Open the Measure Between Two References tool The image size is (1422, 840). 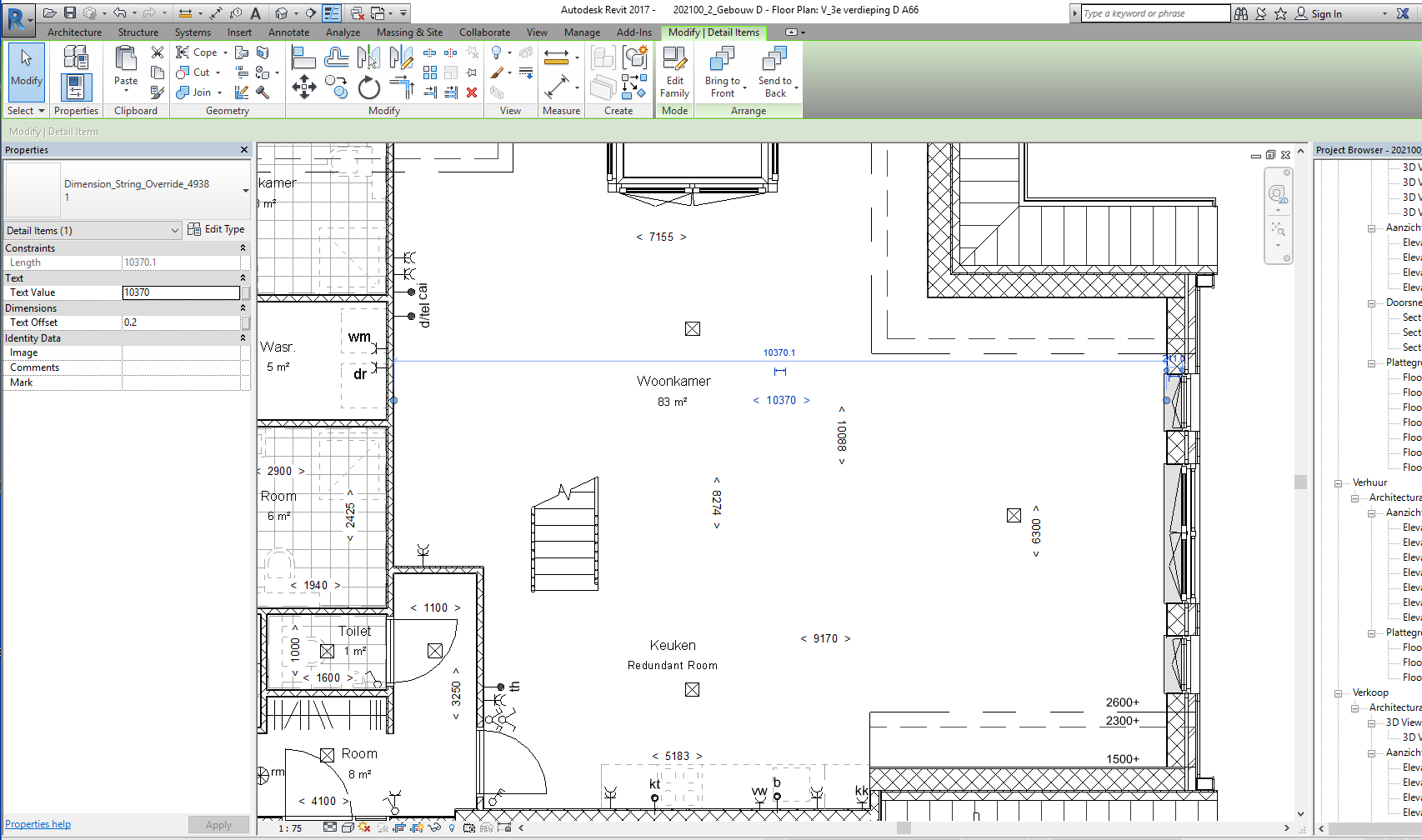(x=556, y=57)
